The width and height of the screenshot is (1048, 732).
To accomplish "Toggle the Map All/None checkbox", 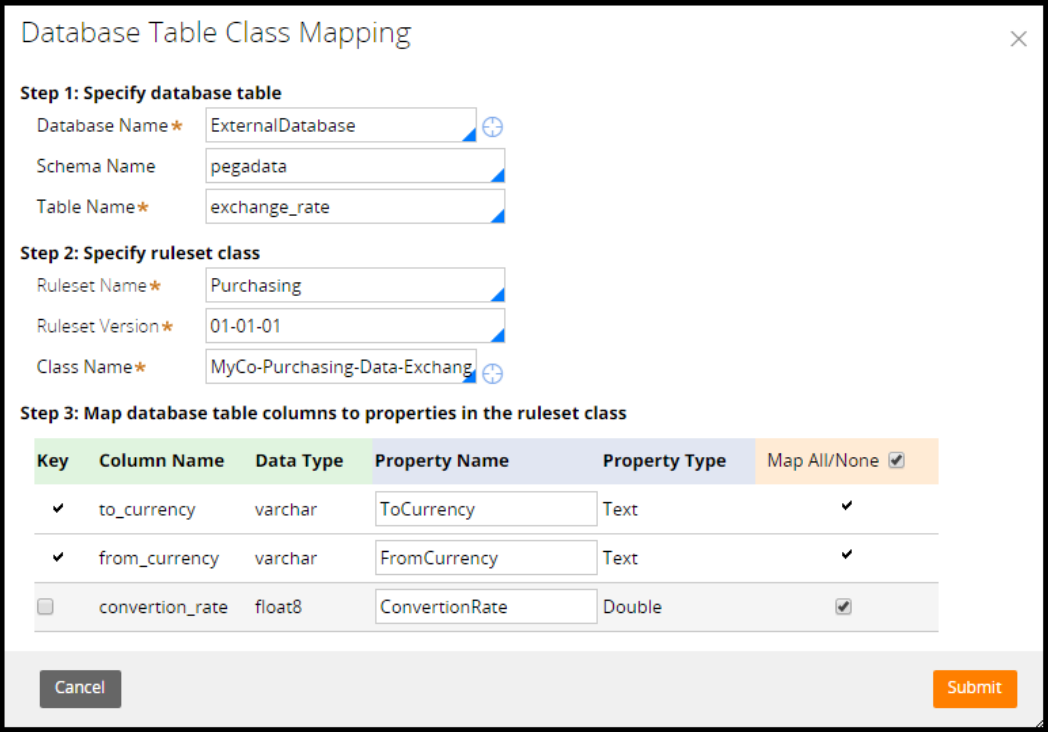I will coord(896,461).
